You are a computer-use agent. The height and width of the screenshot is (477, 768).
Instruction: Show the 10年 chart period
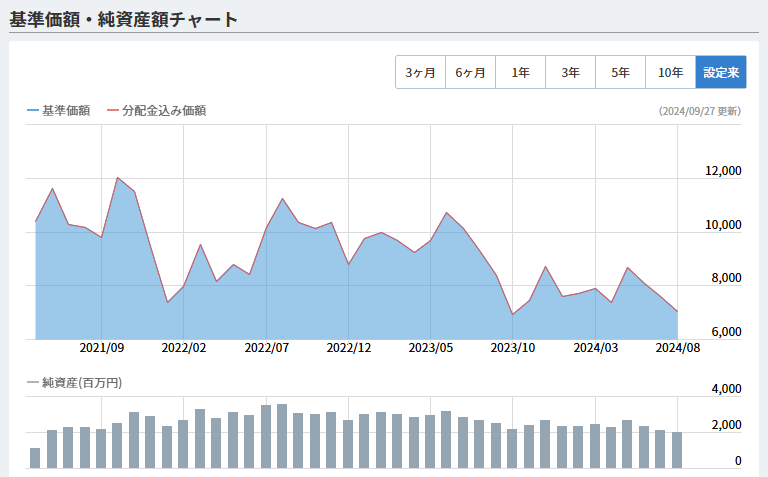(671, 72)
